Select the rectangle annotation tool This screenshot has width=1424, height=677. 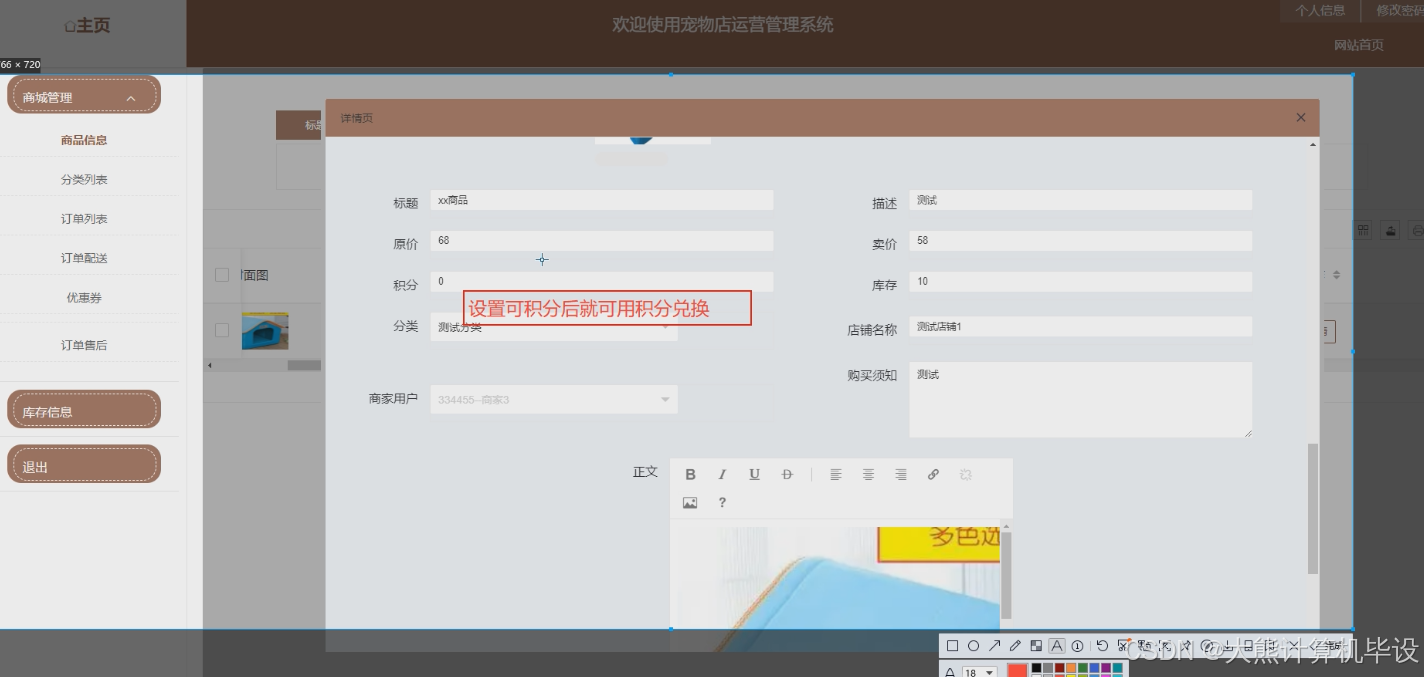click(952, 646)
